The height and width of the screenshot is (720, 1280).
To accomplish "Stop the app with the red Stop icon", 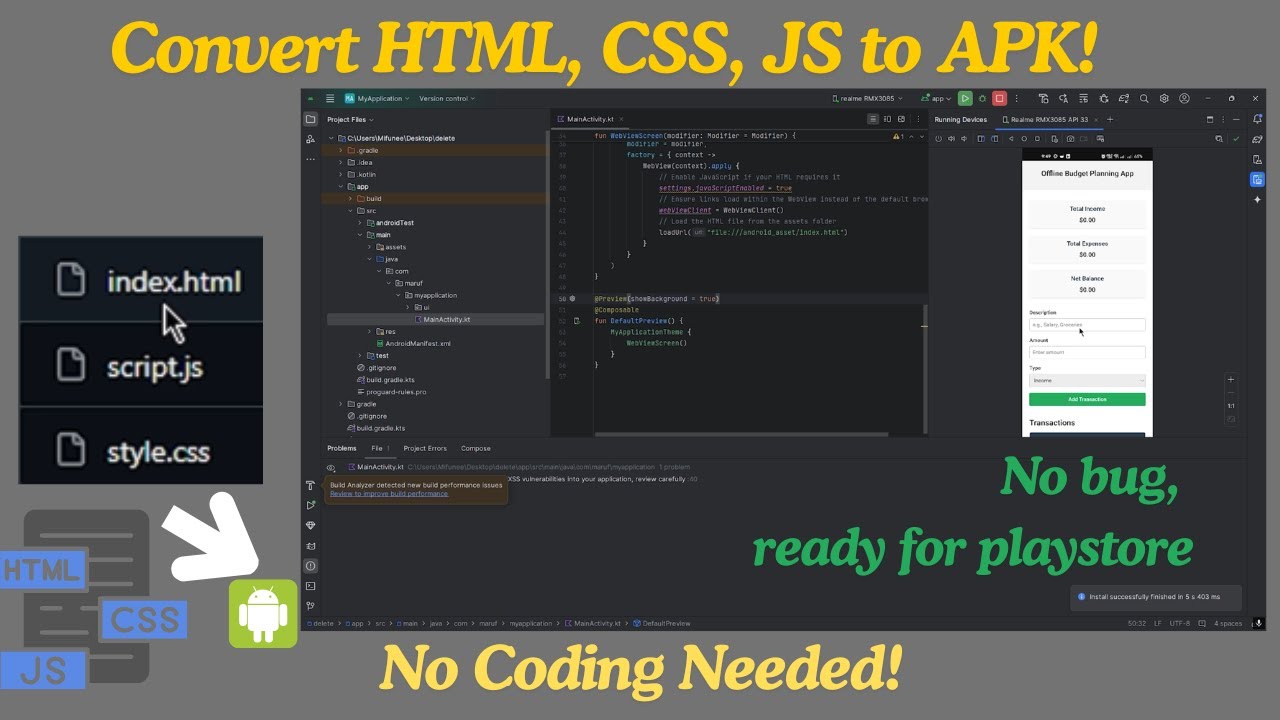I will 1000,98.
